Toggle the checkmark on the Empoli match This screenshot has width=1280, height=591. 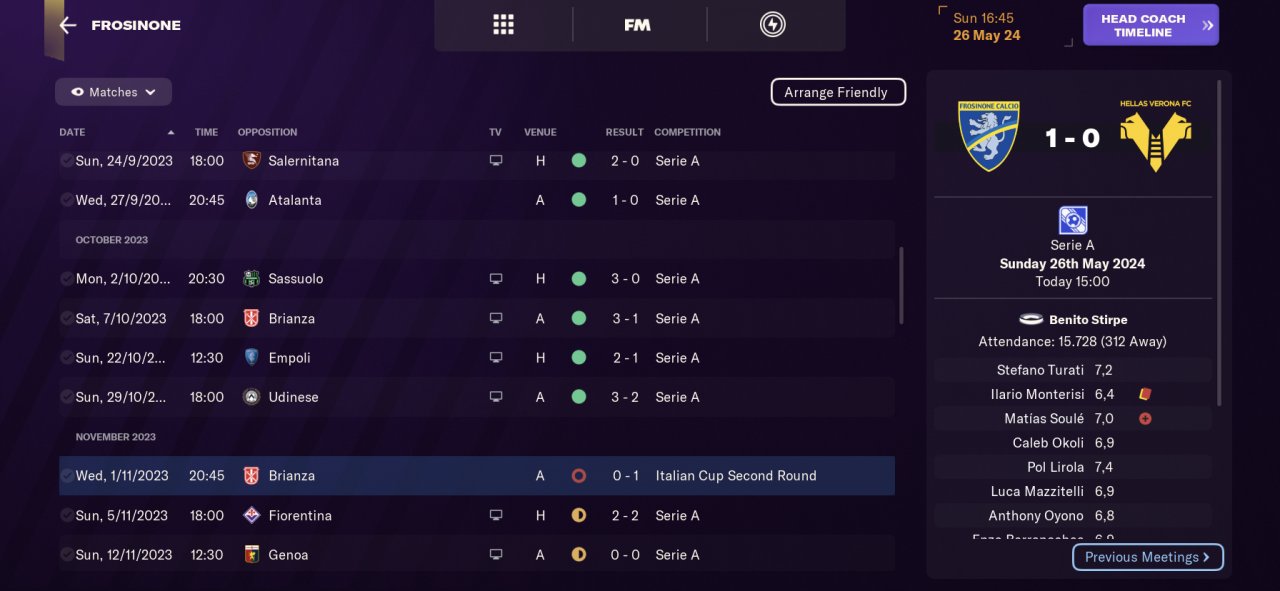(x=66, y=358)
